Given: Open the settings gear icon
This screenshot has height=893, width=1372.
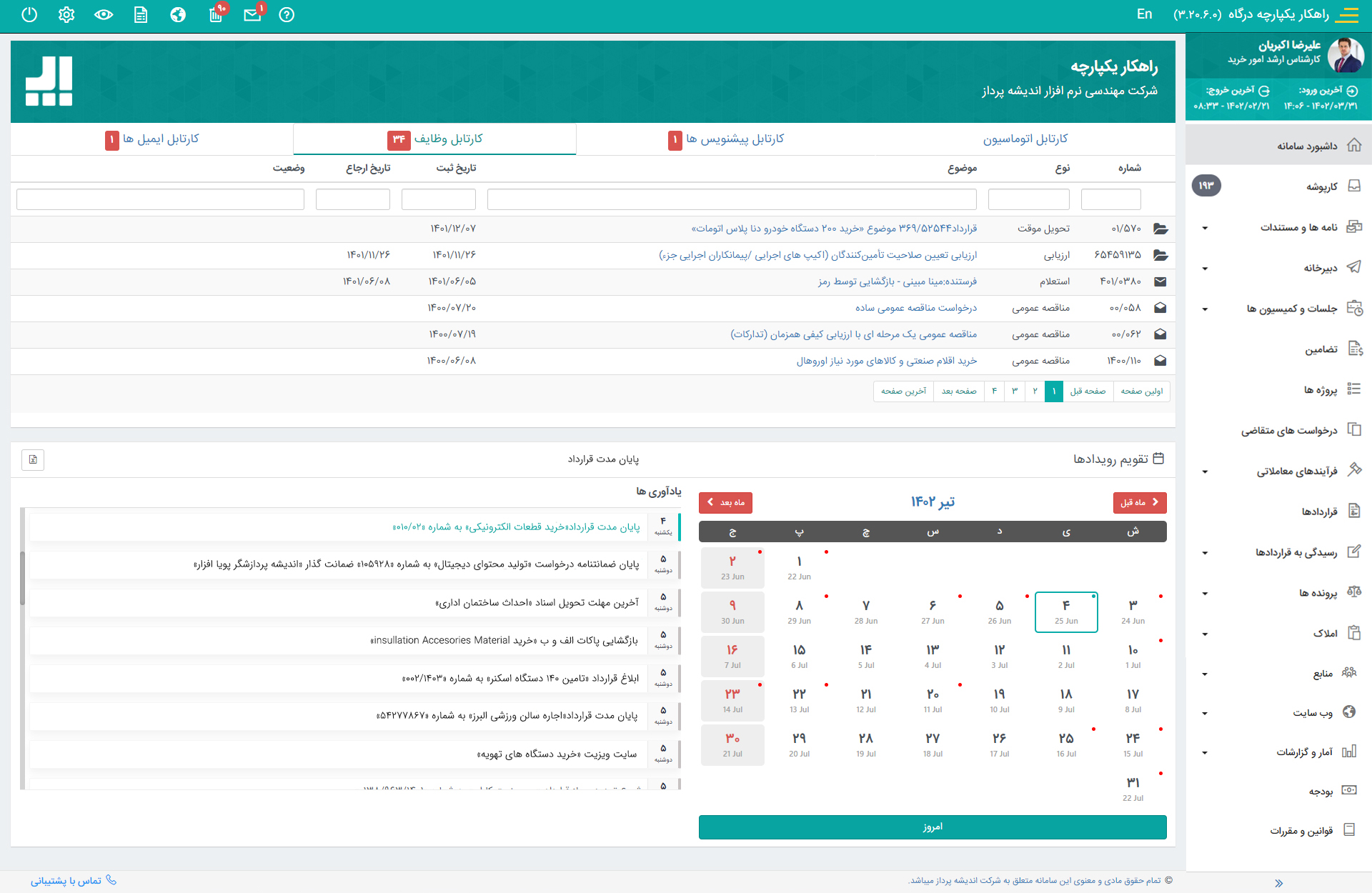Looking at the screenshot, I should point(66,15).
